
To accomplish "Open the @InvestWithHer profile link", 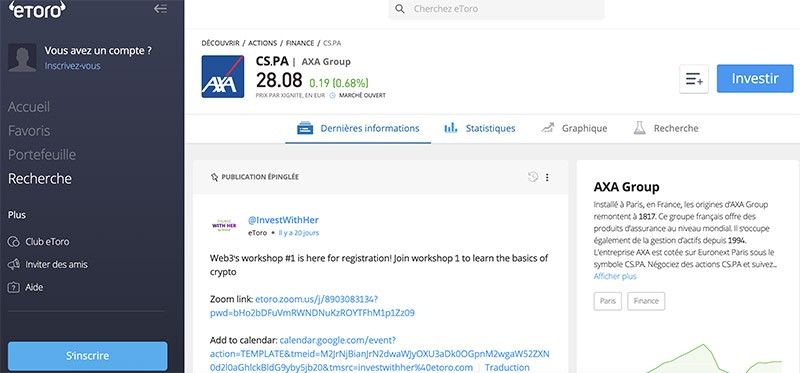I will [283, 220].
